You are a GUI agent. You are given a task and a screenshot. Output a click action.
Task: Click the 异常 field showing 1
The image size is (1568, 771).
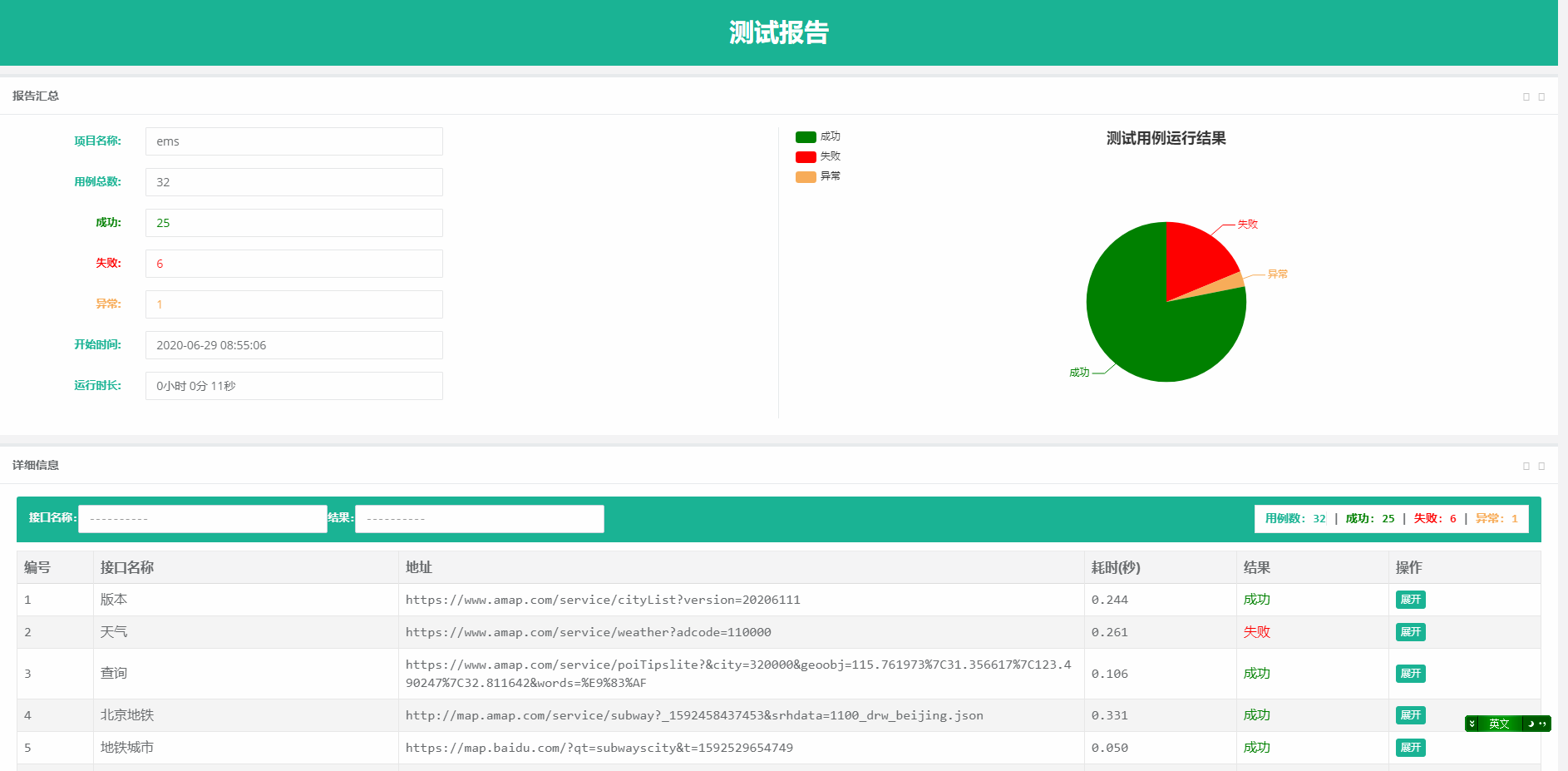click(x=294, y=304)
